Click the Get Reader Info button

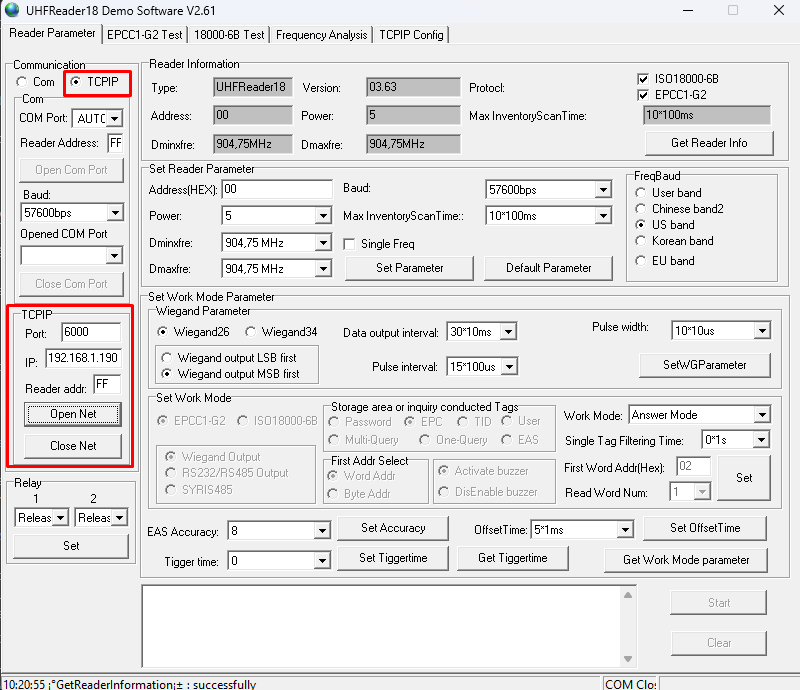coord(708,143)
